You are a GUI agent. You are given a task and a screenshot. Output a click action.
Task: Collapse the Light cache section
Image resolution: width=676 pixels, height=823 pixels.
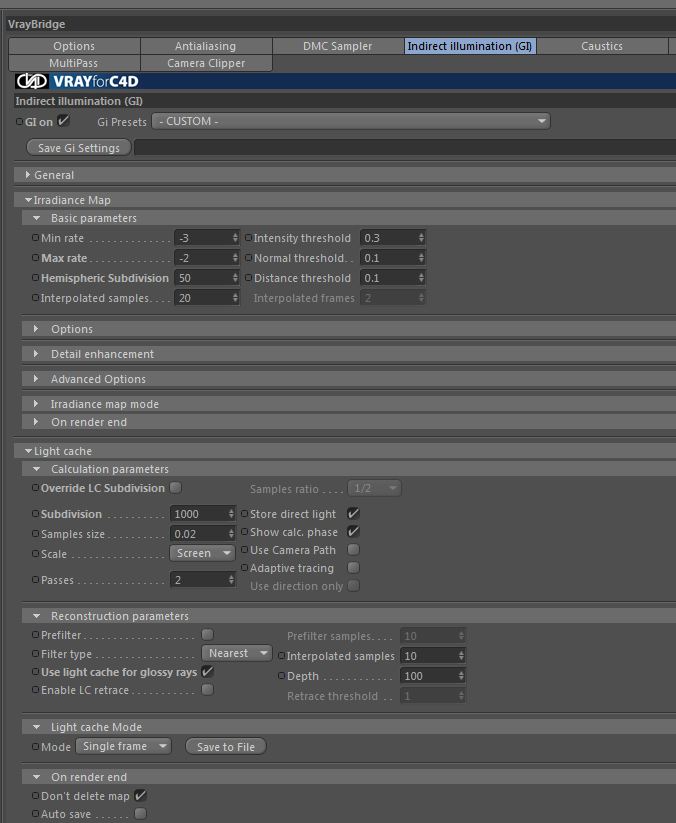click(28, 451)
